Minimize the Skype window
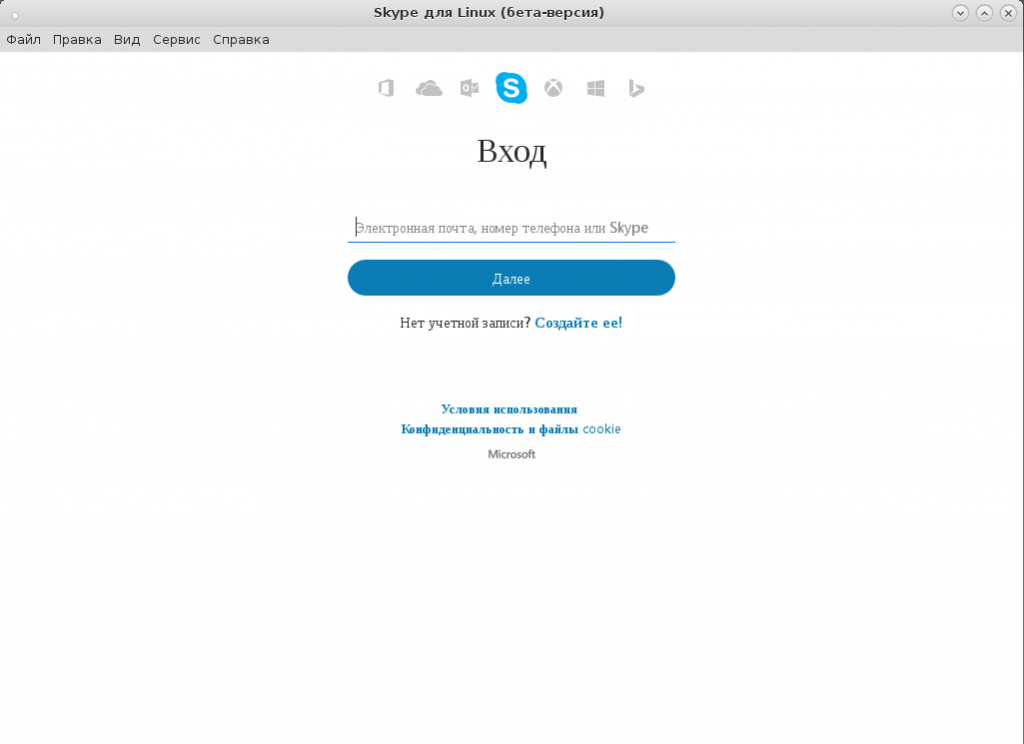This screenshot has height=744, width=1024. point(960,13)
